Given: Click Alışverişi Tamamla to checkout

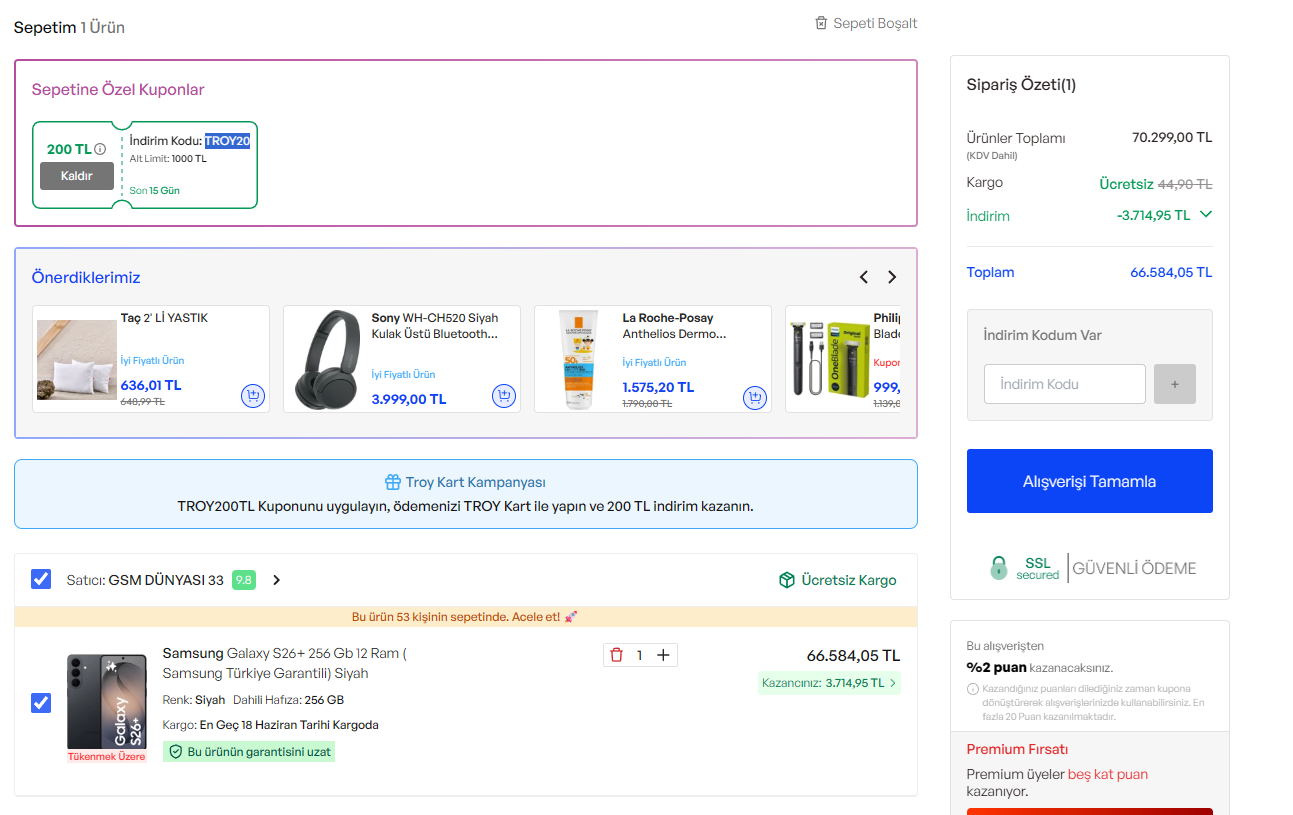Looking at the screenshot, I should click(x=1090, y=481).
